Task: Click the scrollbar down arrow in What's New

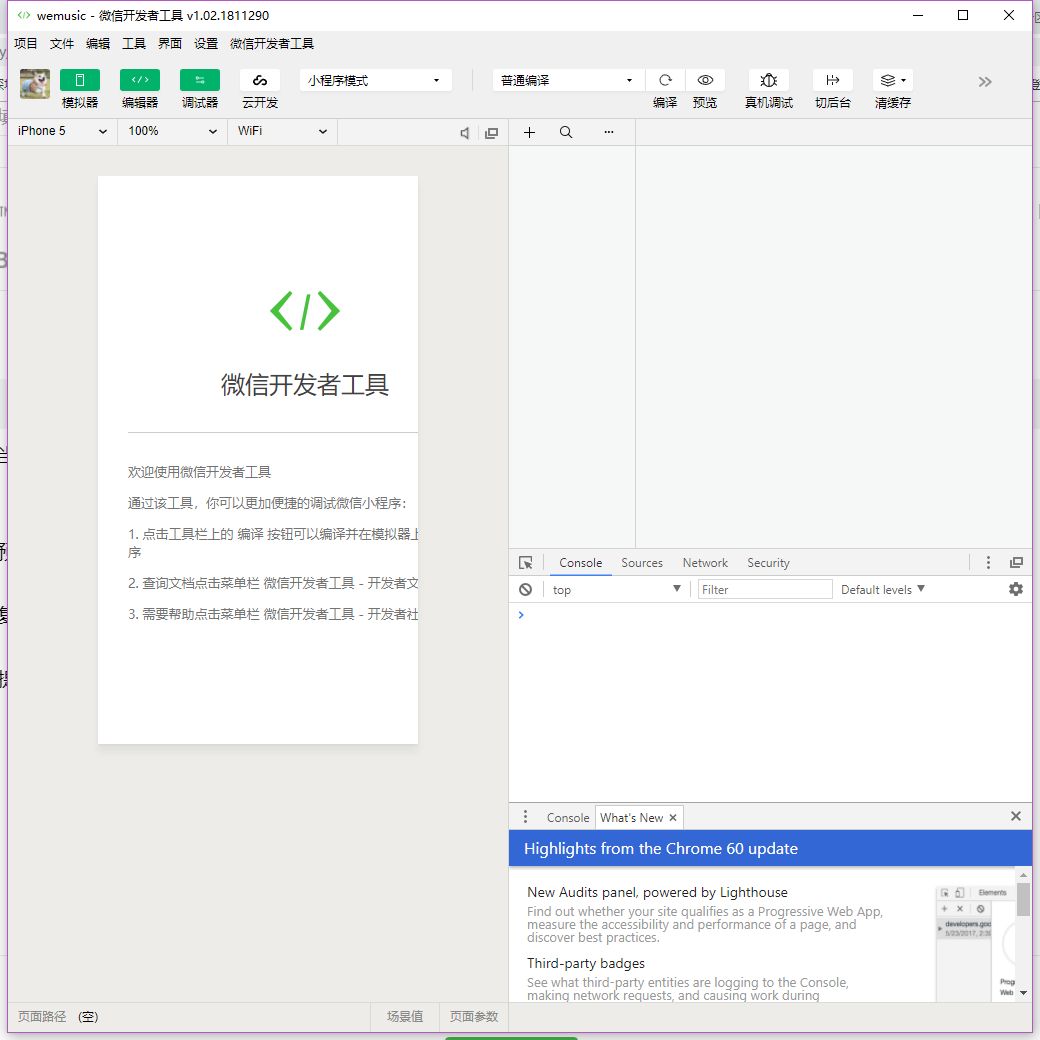Action: click(1023, 993)
